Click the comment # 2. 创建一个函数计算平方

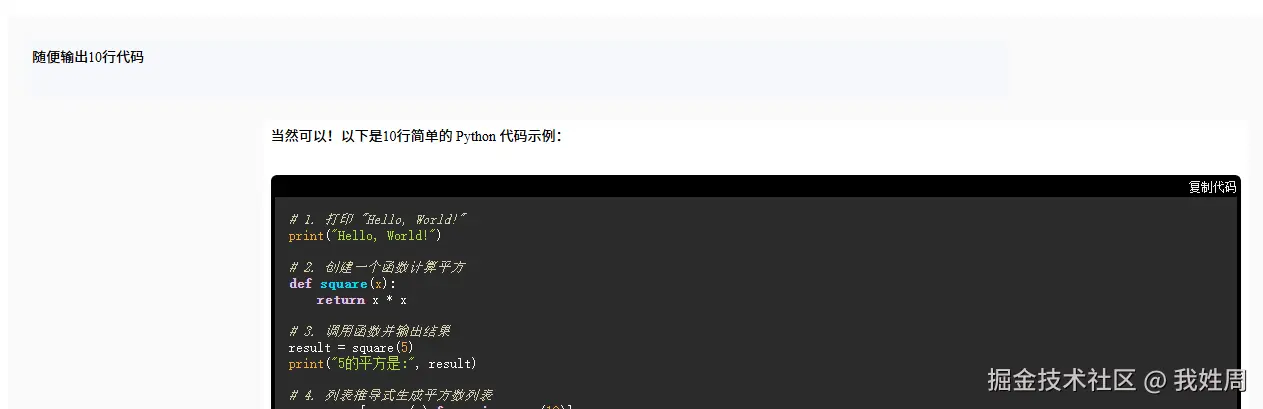coord(377,267)
